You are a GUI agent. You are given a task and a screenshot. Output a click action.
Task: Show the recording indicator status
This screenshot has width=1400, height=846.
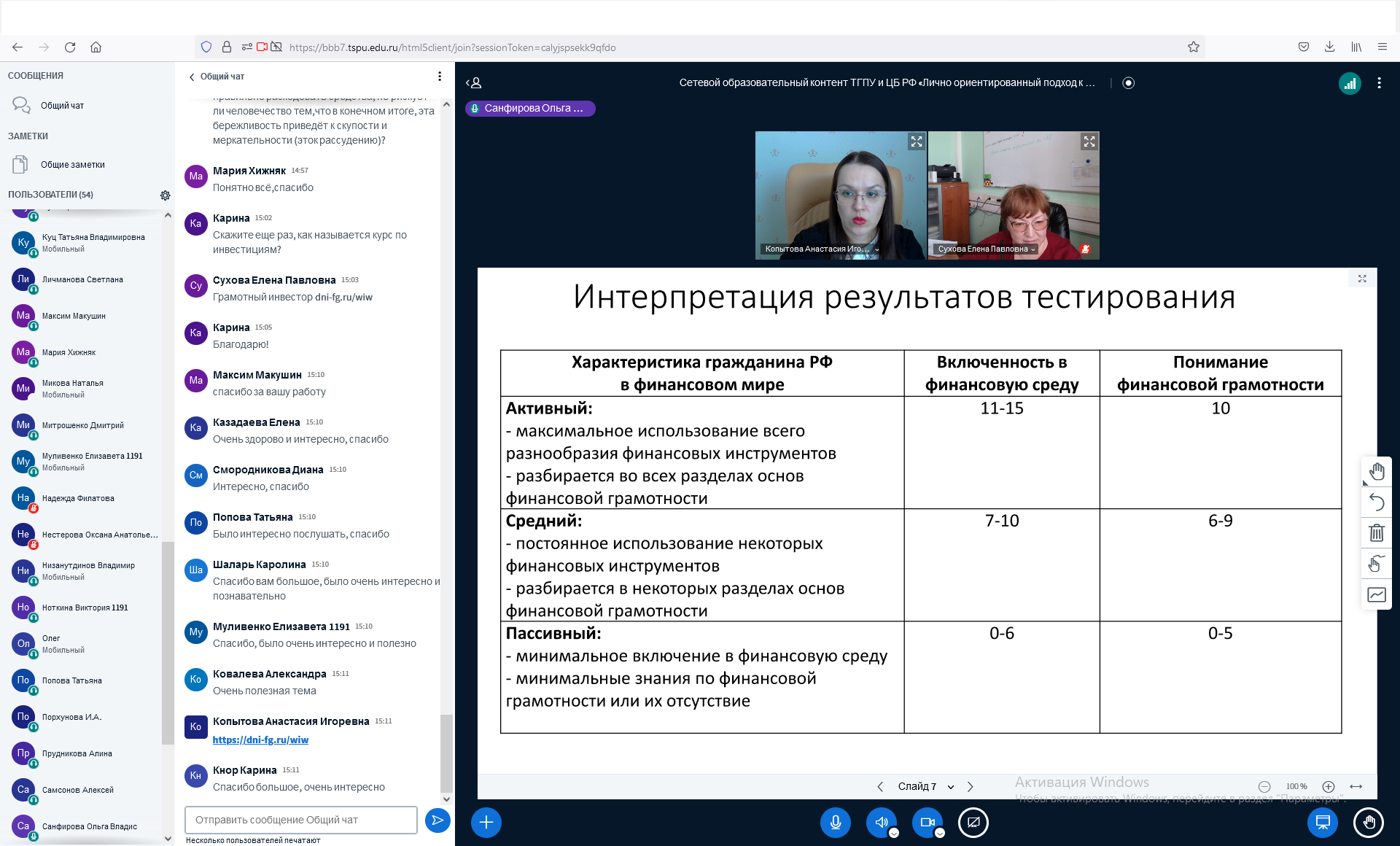click(x=1129, y=83)
